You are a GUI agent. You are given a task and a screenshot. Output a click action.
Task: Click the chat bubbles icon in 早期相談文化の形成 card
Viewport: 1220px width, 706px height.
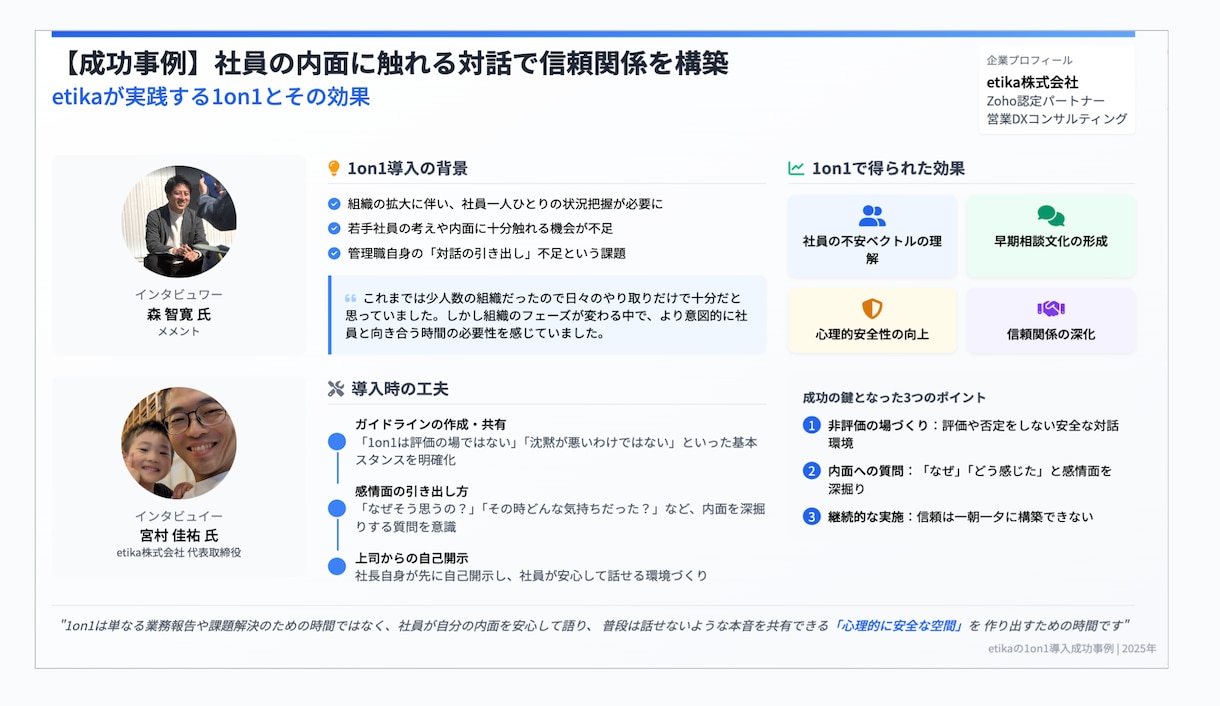coord(1051,216)
